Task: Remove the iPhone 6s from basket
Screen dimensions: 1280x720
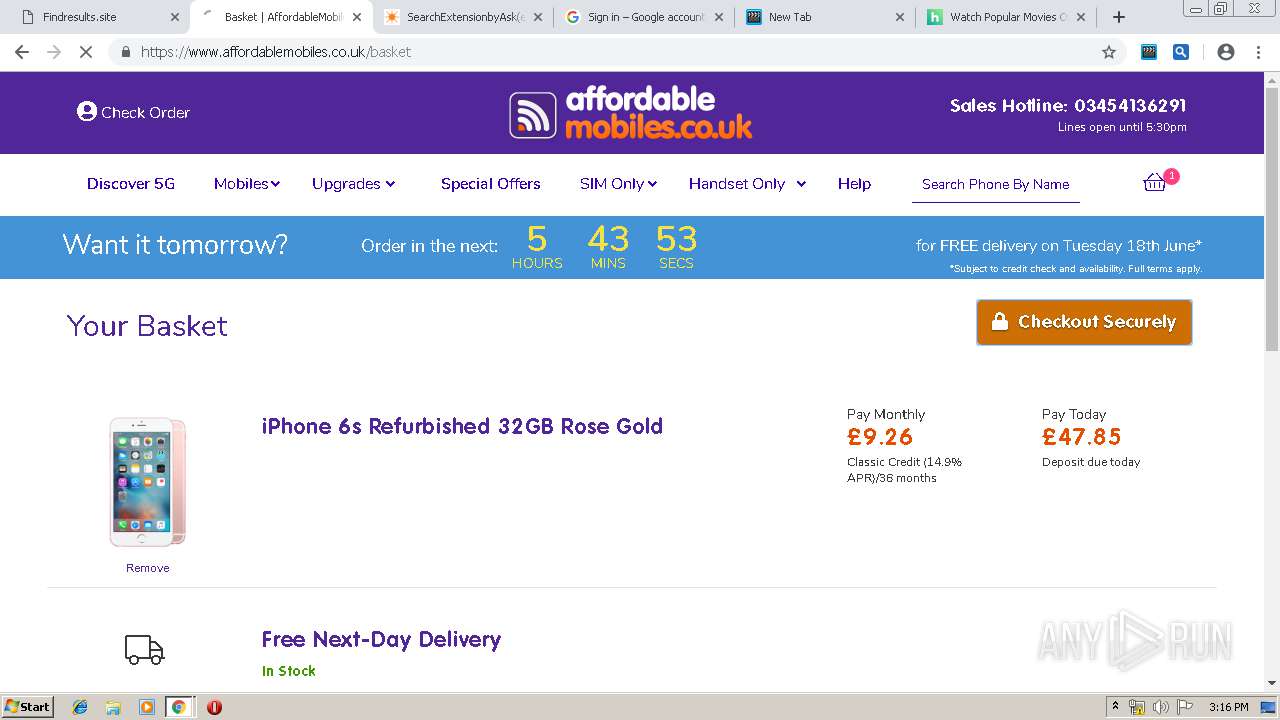Action: pyautogui.click(x=148, y=568)
